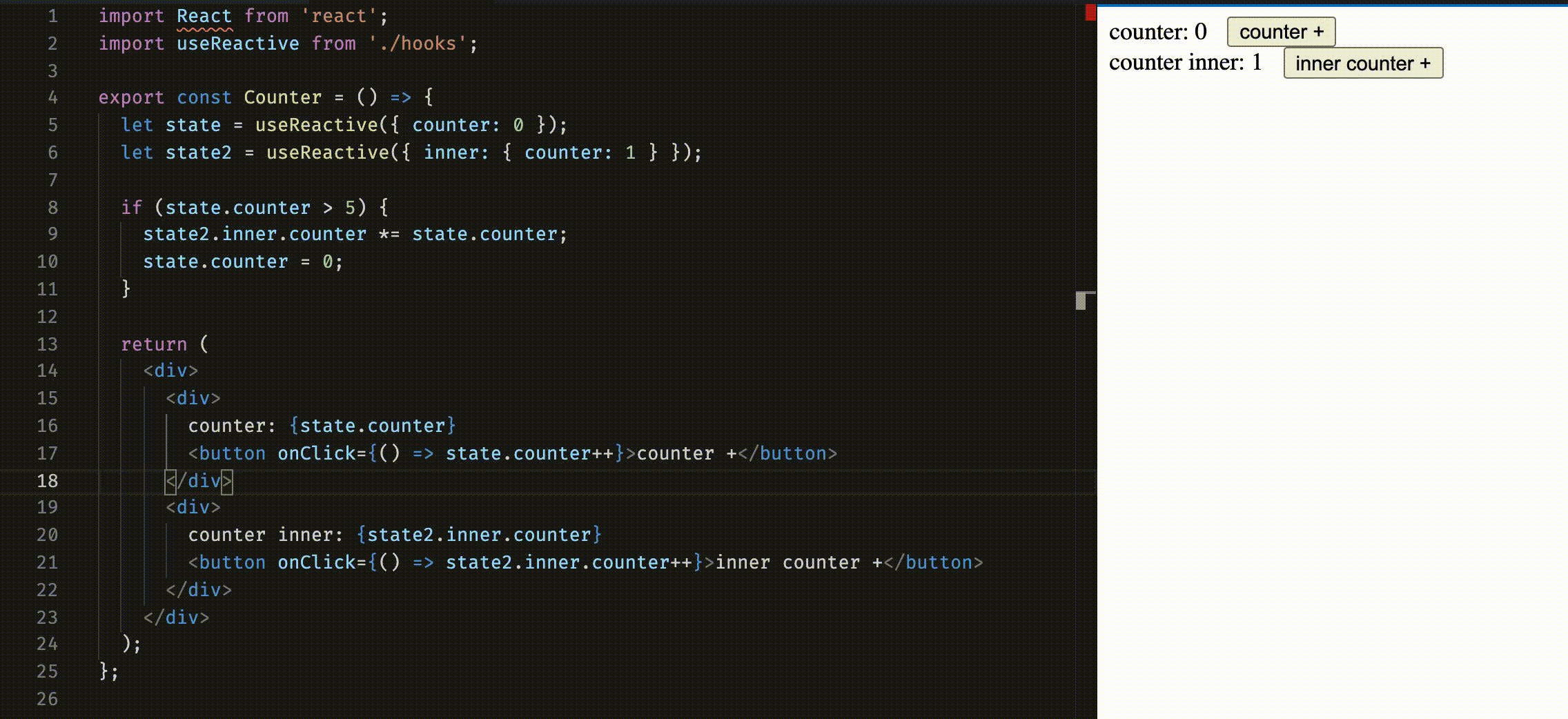Click the 'inner counter +' button
The height and width of the screenshot is (719, 1568).
point(1363,63)
